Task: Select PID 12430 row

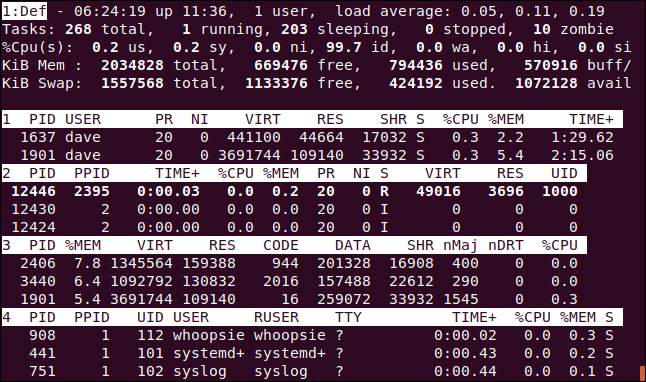Action: click(x=294, y=209)
